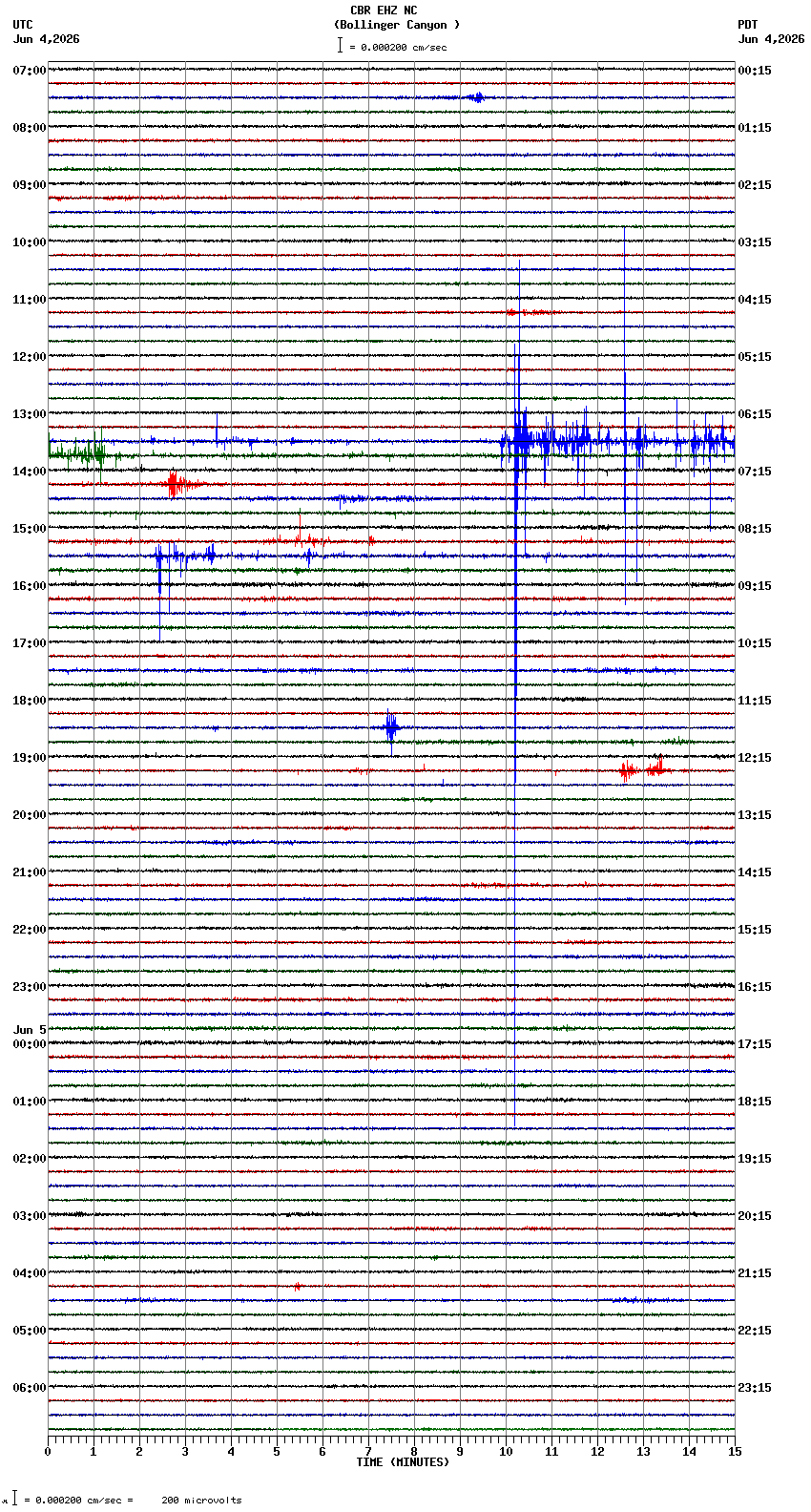Click the blue spike near minute 2.5 at 15:30
This screenshot has height=1512, width=811.
click(159, 563)
